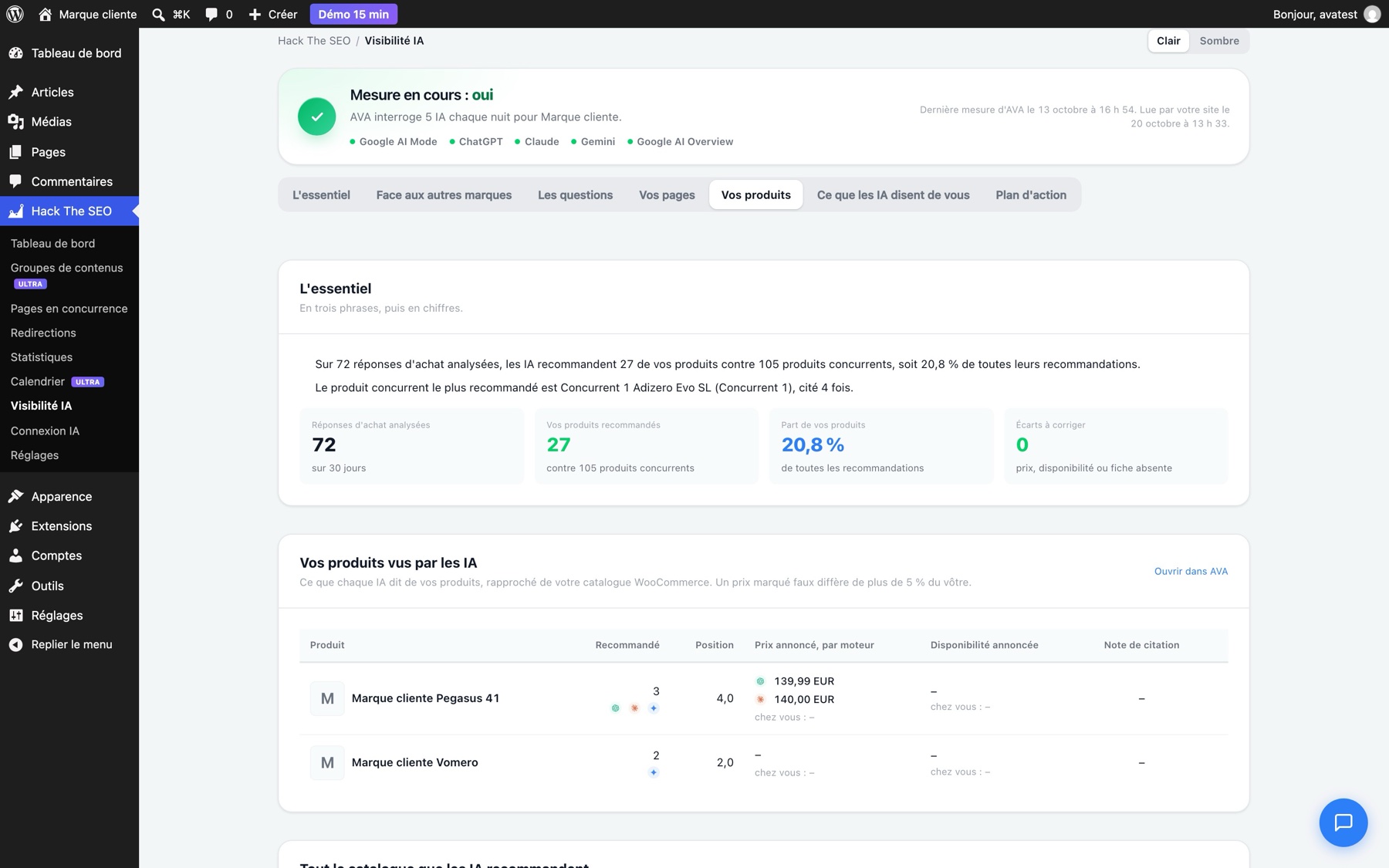
Task: Click the Outils wrench icon
Action: click(15, 586)
